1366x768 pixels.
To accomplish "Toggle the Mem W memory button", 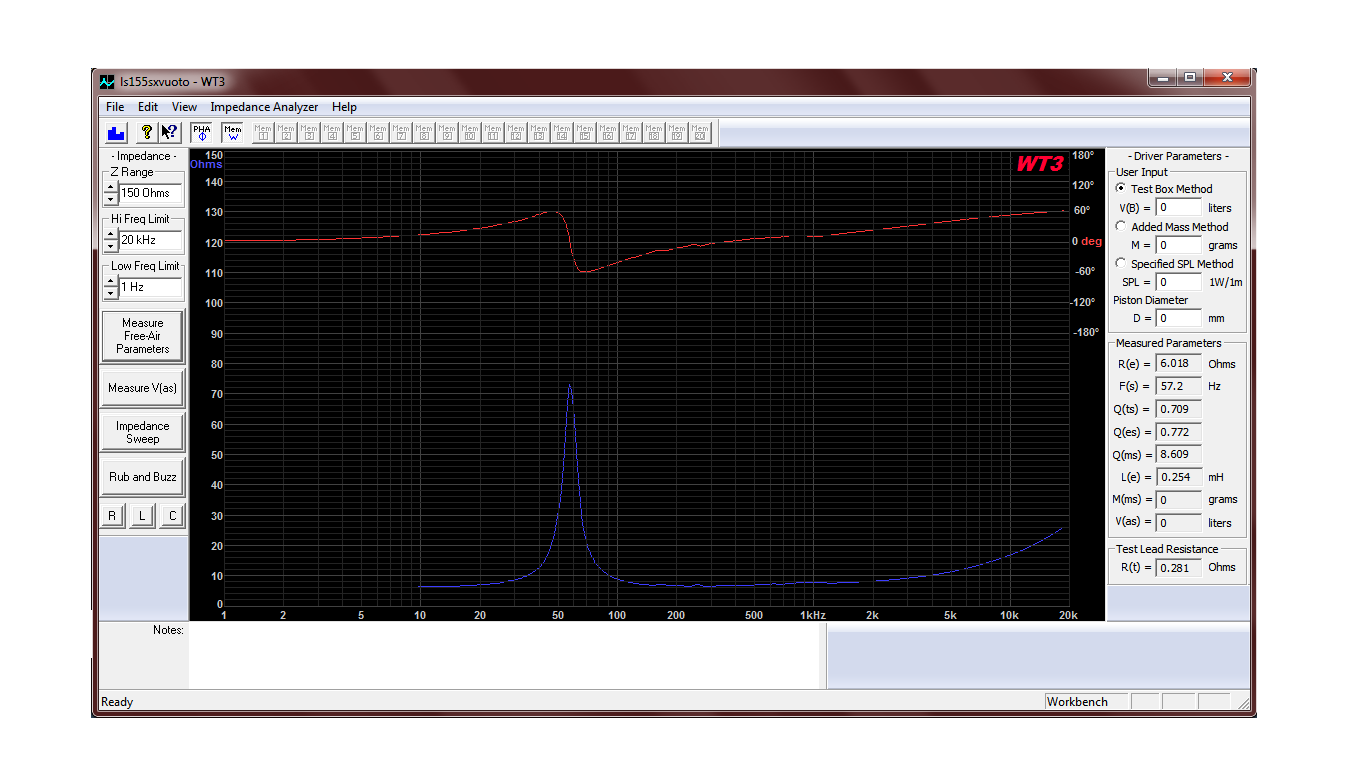I will 232,132.
